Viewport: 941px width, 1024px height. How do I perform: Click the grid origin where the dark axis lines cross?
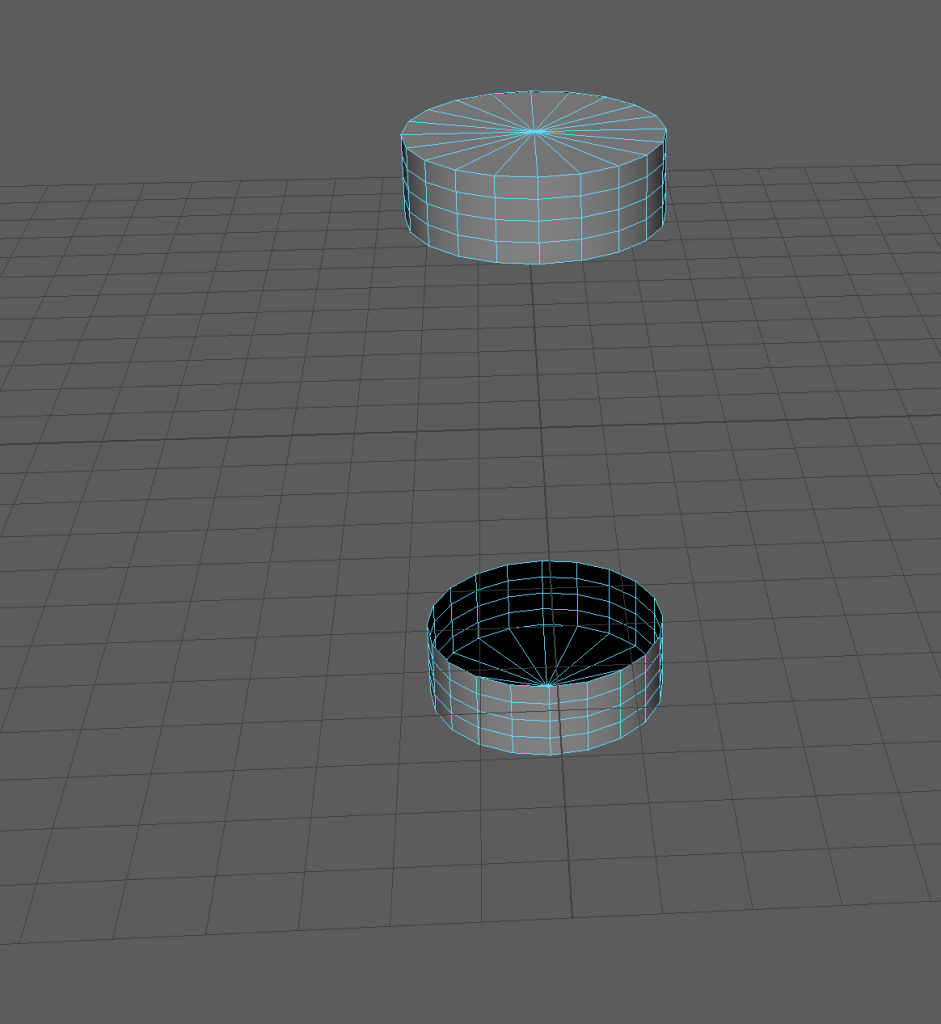click(541, 430)
